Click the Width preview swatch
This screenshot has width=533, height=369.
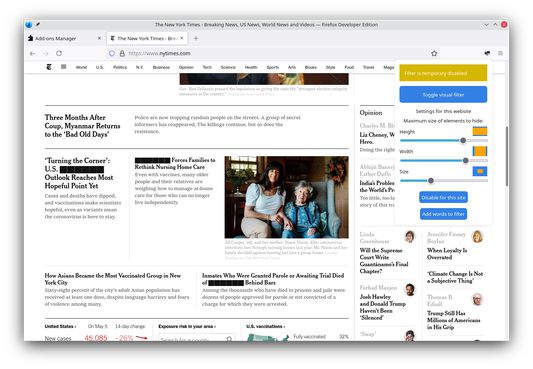coord(480,151)
